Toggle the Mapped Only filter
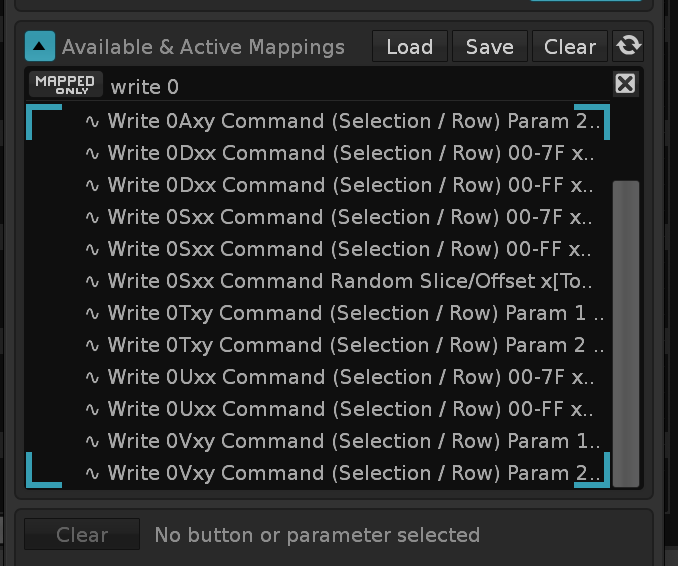Screen dimensions: 678x566 pos(65,85)
